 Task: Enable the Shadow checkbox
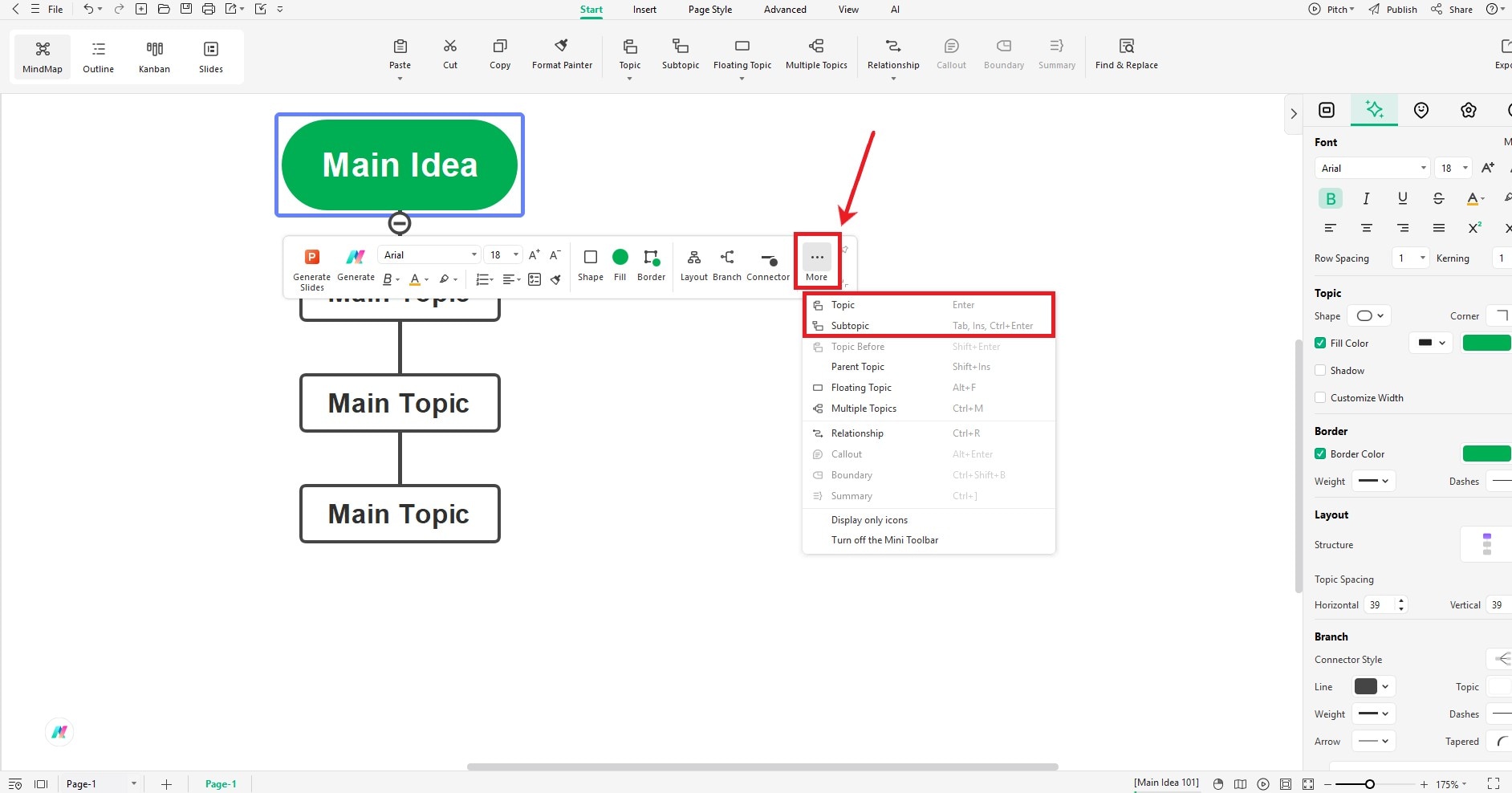(1320, 370)
